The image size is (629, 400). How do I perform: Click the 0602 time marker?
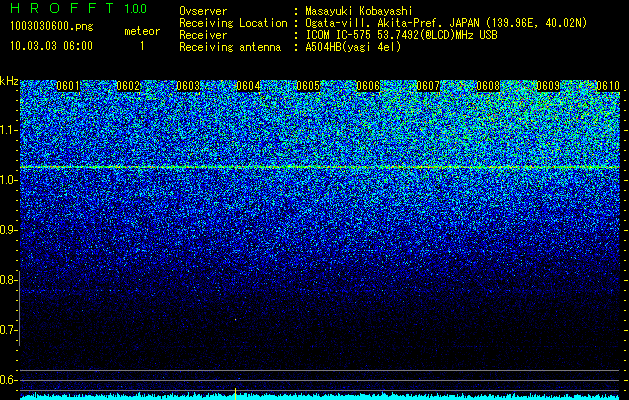[x=128, y=86]
